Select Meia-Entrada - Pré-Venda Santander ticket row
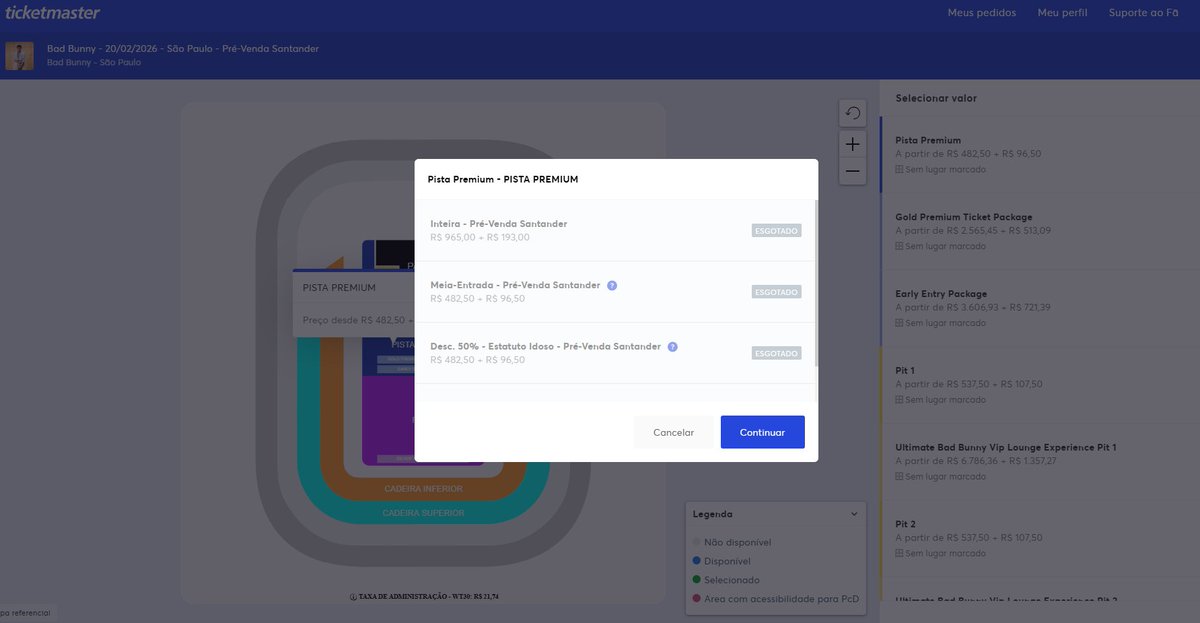This screenshot has width=1200, height=623. point(615,292)
